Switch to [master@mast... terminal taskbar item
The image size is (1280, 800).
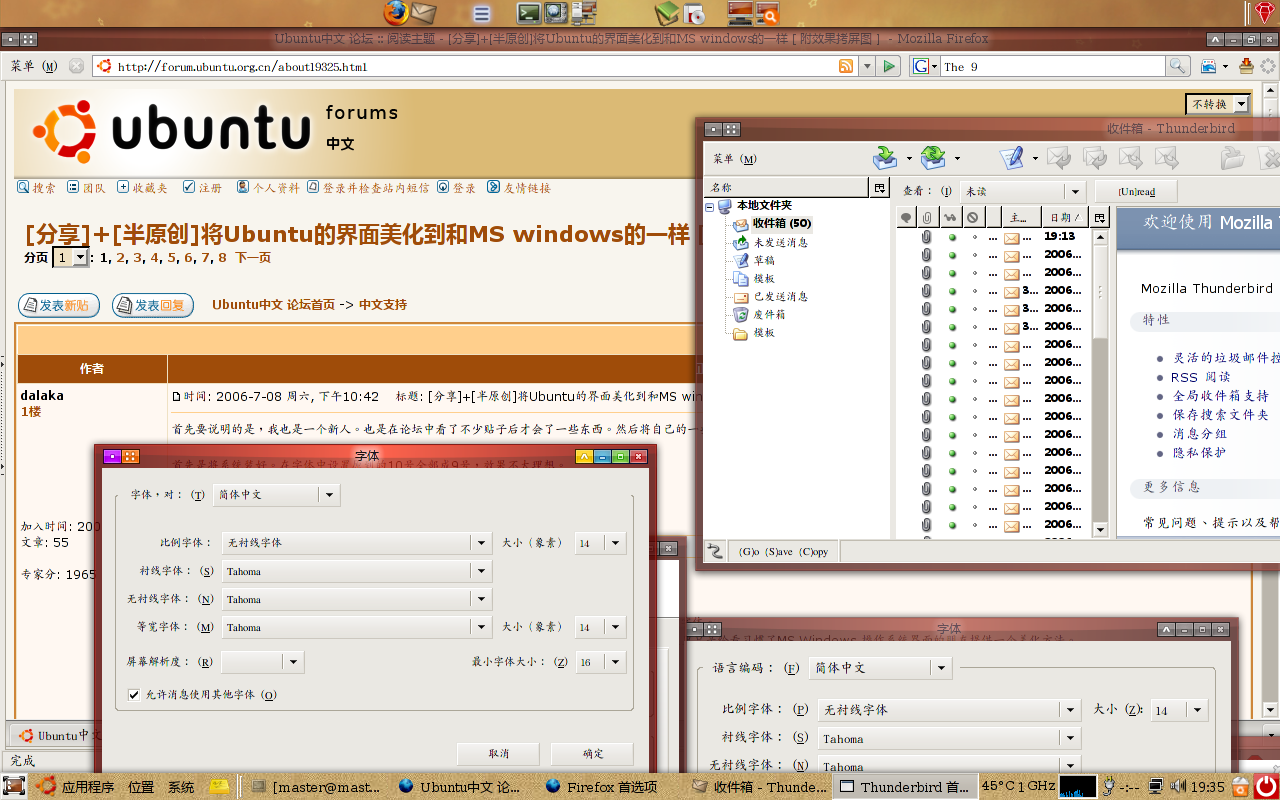317,787
